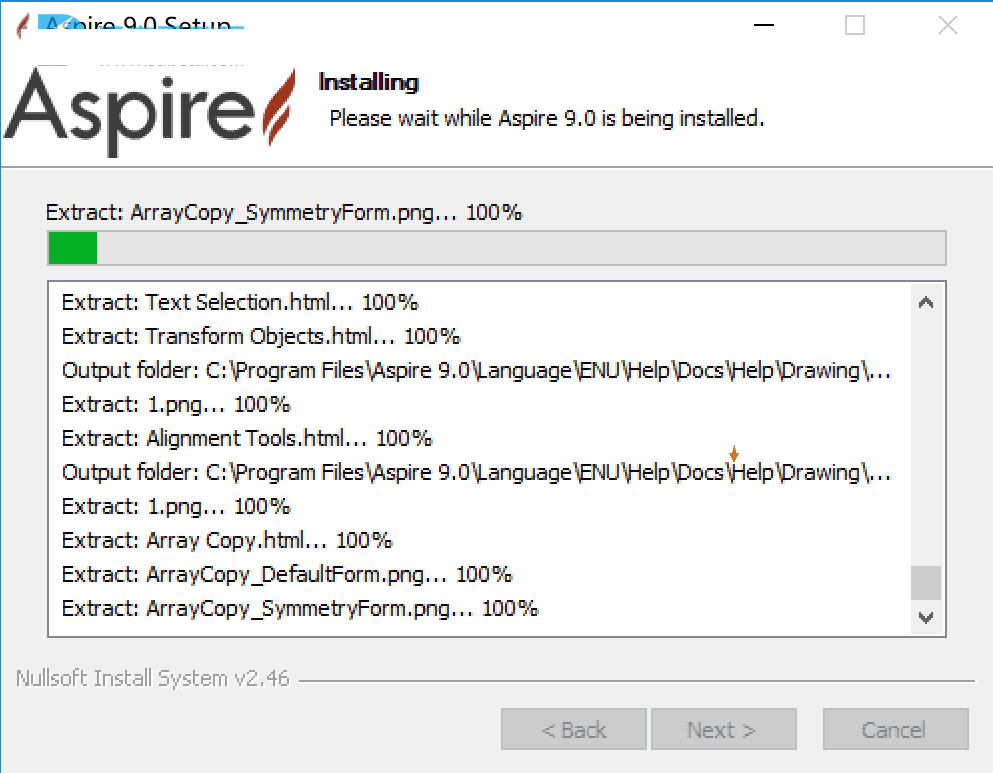Maximize the Aspire setup window
The image size is (993, 773).
point(855,25)
